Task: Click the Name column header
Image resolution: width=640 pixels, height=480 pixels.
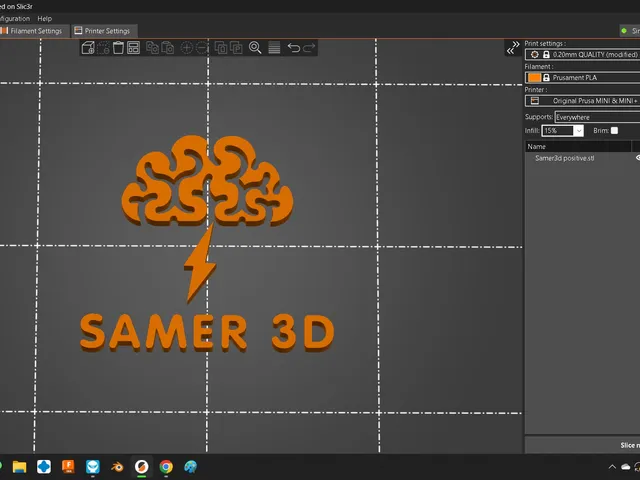Action: (578, 147)
